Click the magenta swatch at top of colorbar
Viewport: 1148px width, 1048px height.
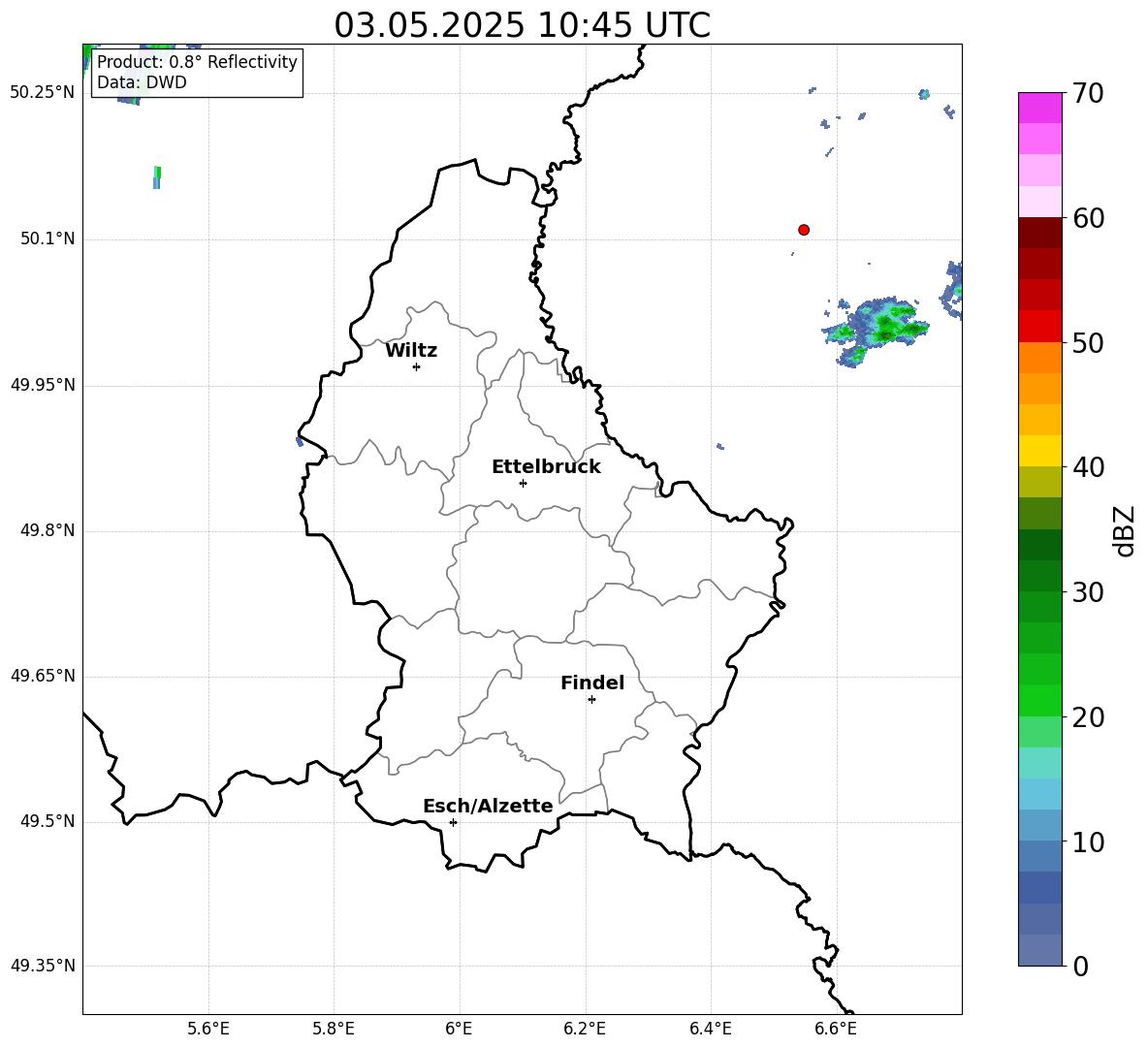(x=1040, y=108)
